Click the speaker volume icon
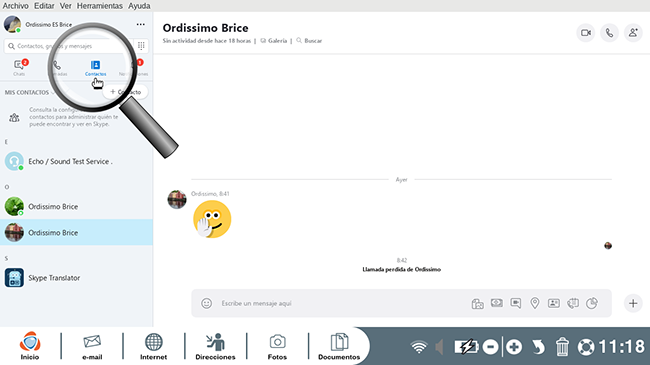 tap(439, 347)
